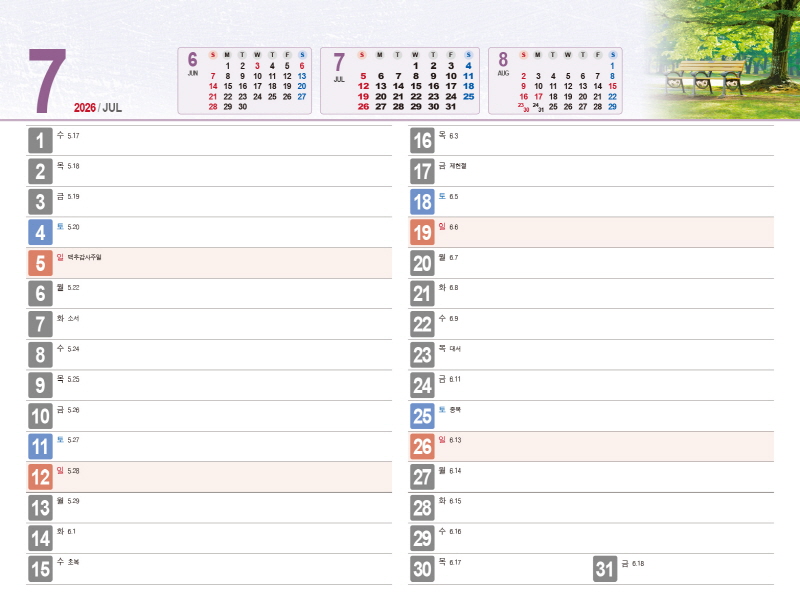Open the June mini calendar
800x604 pixels.
[246, 80]
